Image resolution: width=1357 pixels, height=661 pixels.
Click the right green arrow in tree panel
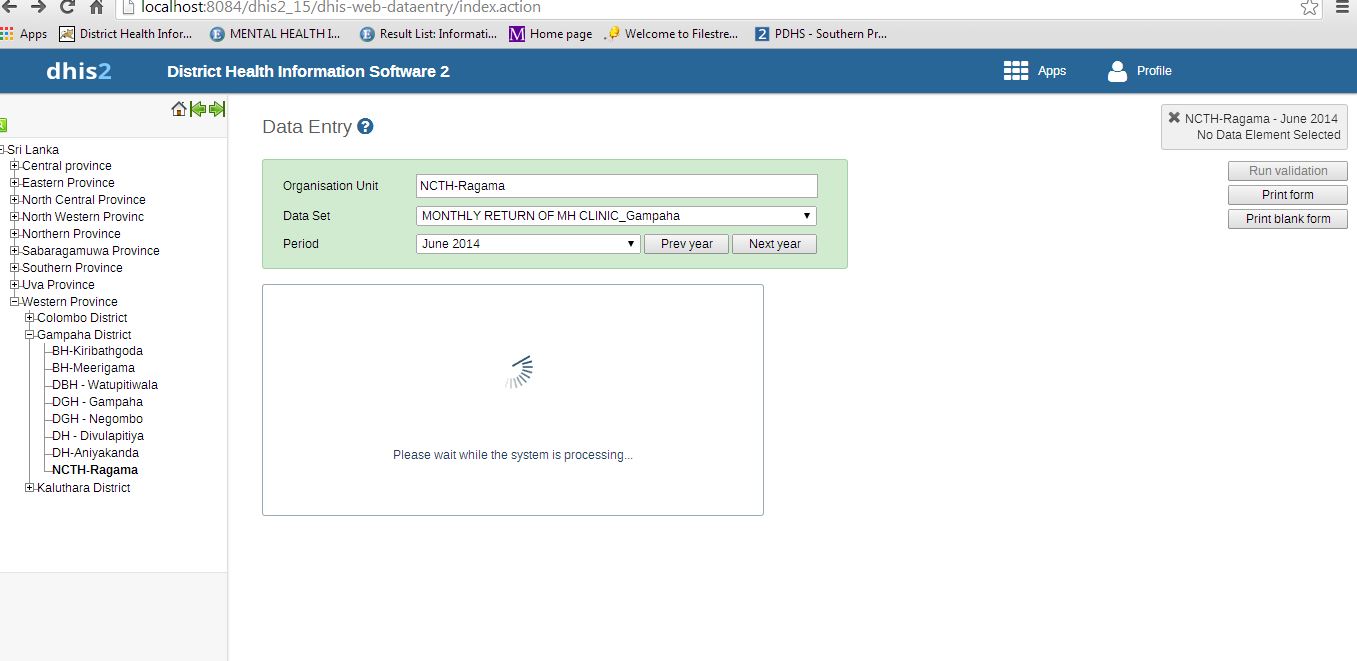click(217, 109)
